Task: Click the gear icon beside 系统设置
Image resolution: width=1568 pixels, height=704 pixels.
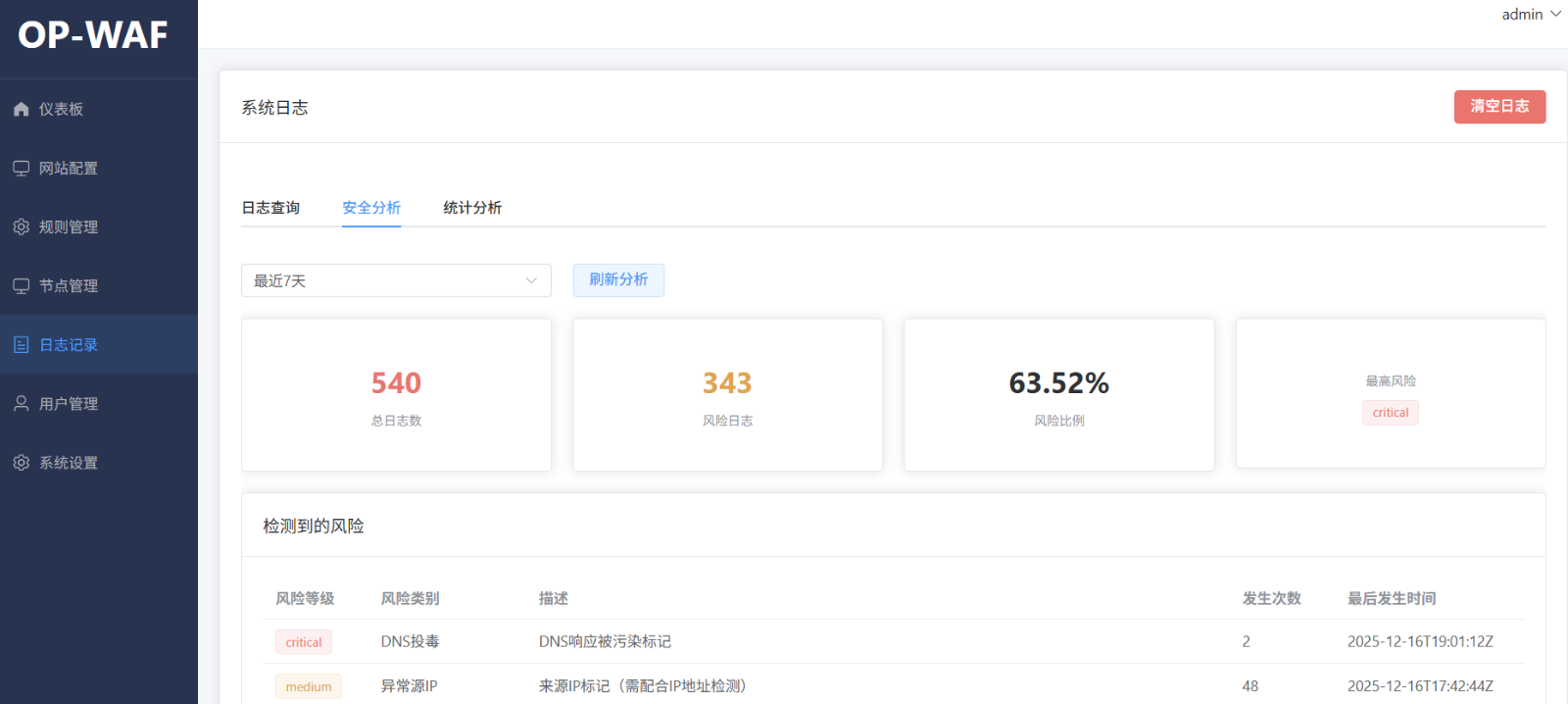Action: (x=21, y=462)
